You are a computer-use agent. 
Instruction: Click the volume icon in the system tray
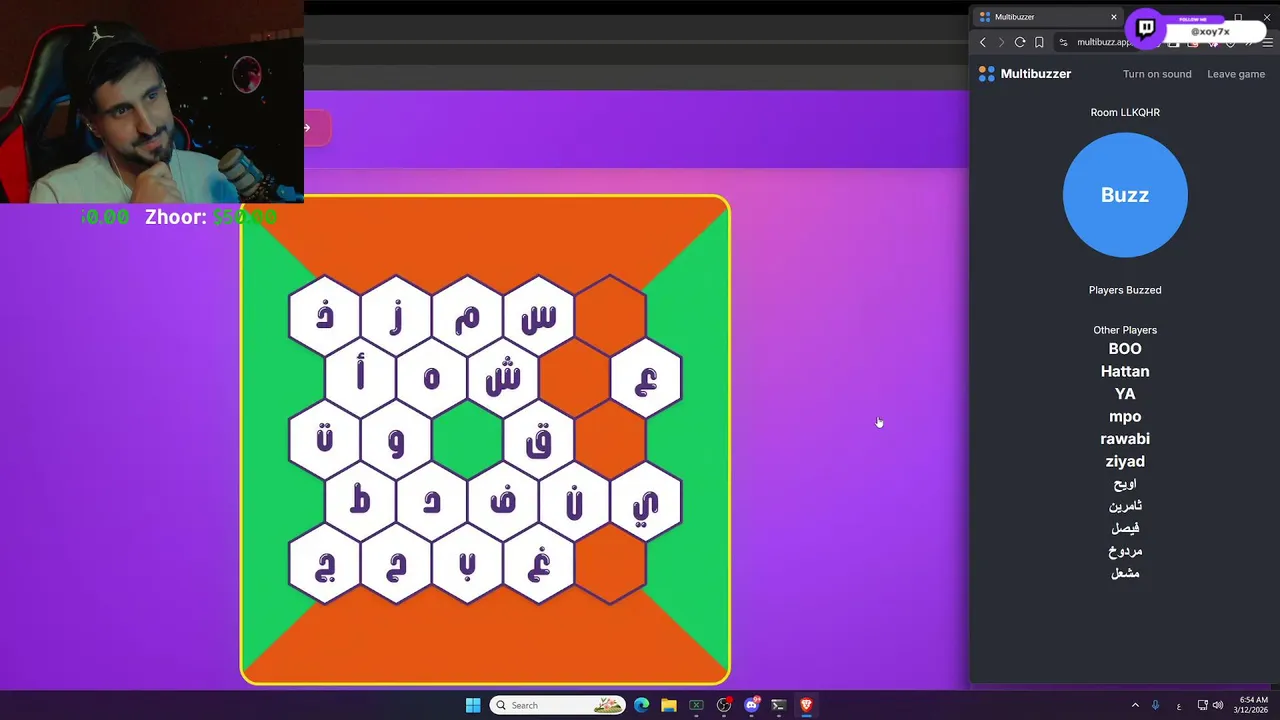tap(1218, 705)
